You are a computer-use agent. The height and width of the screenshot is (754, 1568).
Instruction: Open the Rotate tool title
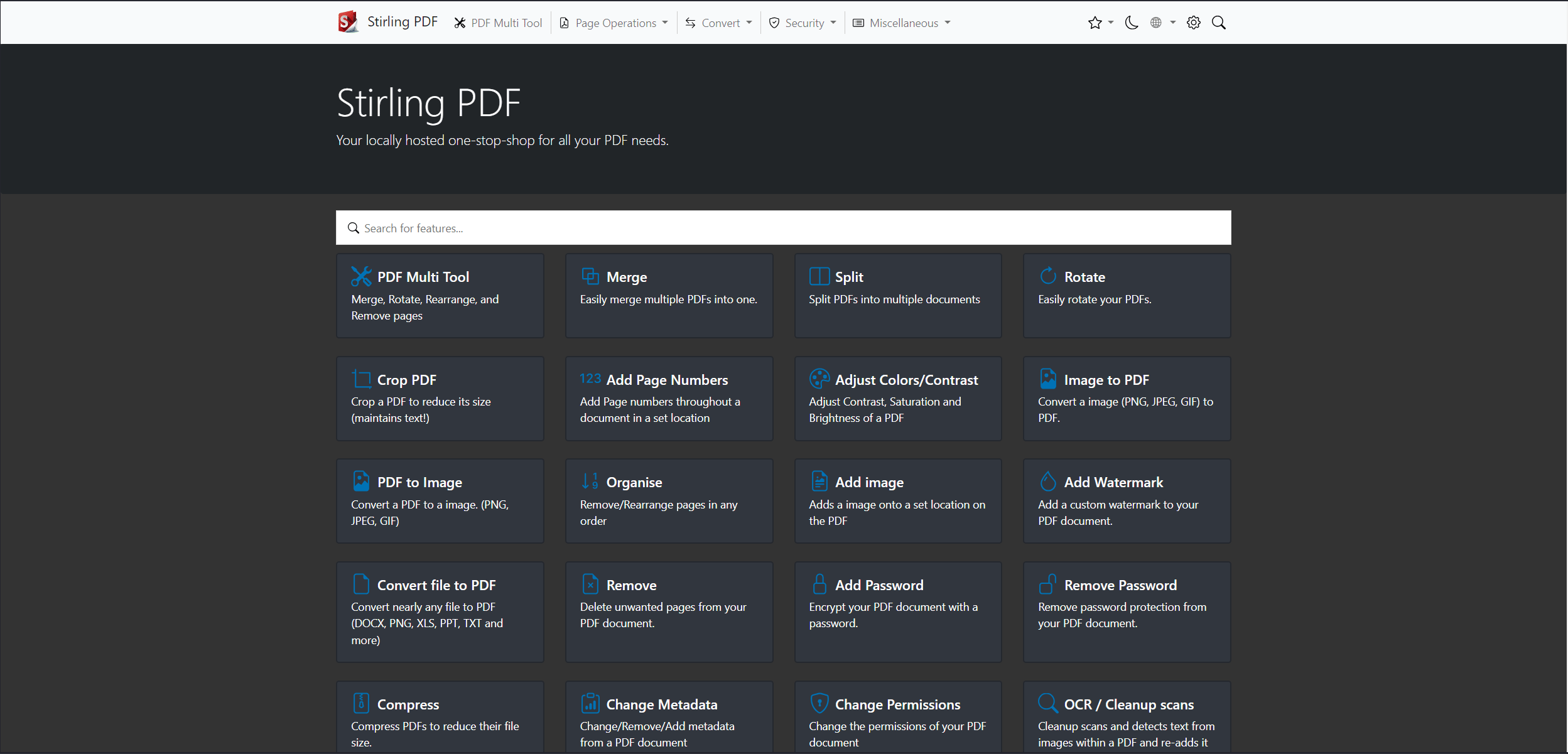pyautogui.click(x=1084, y=277)
